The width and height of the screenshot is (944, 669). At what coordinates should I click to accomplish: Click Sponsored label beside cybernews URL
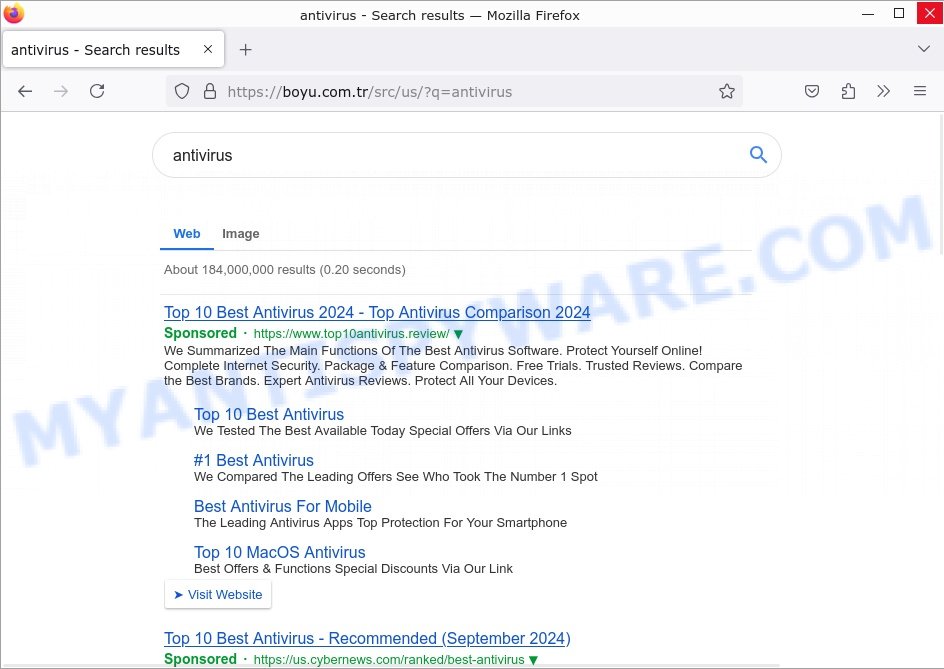pyautogui.click(x=200, y=659)
